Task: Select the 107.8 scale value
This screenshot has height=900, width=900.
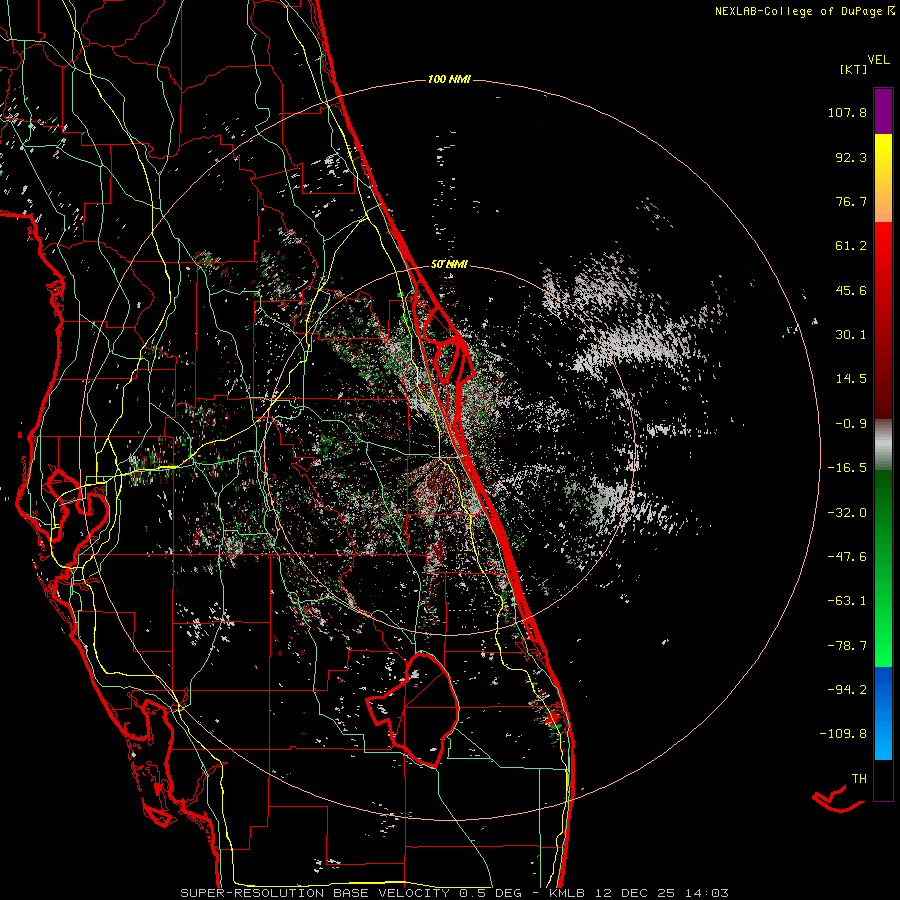Action: coord(847,112)
